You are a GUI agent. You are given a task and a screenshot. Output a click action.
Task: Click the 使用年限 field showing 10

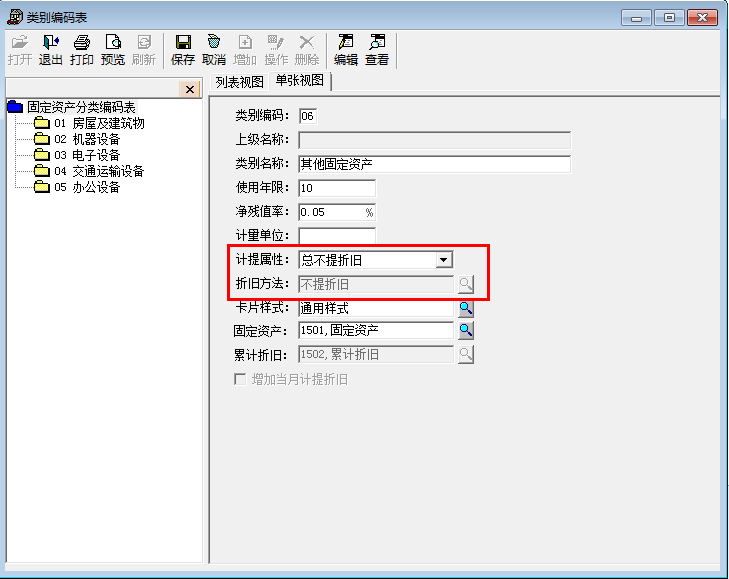coord(337,188)
